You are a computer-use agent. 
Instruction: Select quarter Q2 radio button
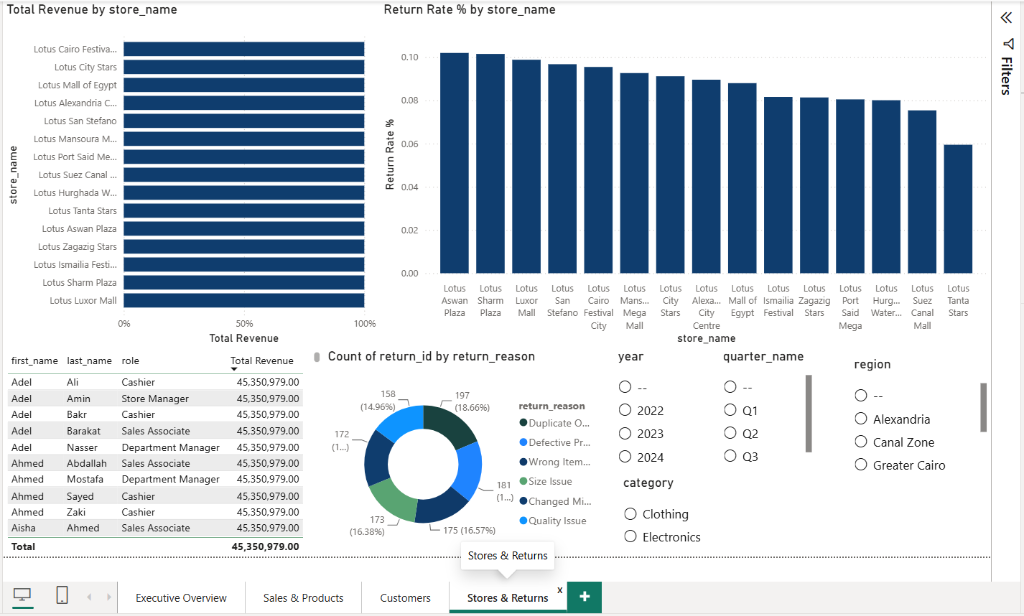[x=730, y=433]
